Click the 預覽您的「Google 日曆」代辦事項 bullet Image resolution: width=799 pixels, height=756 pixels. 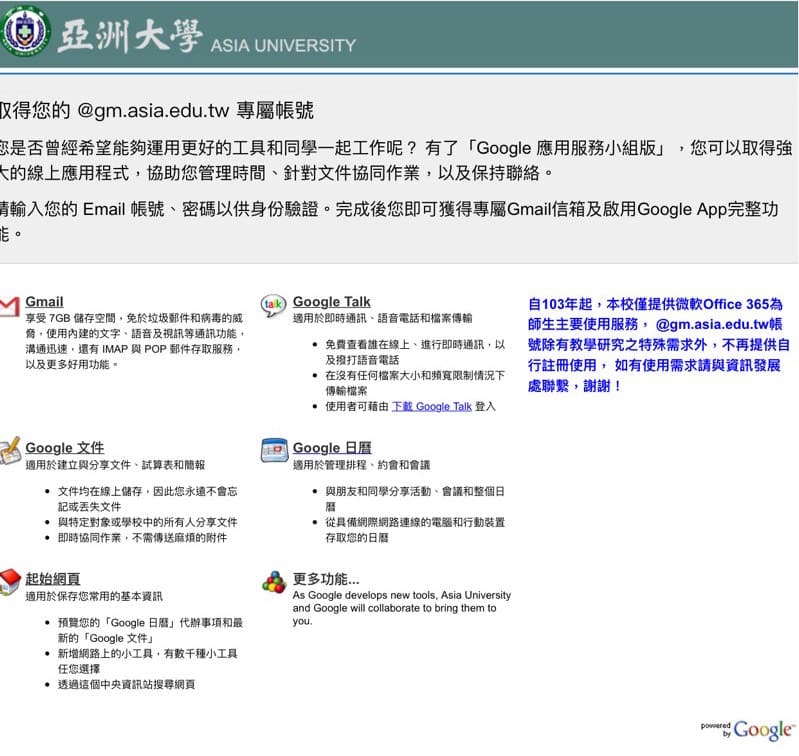150,630
